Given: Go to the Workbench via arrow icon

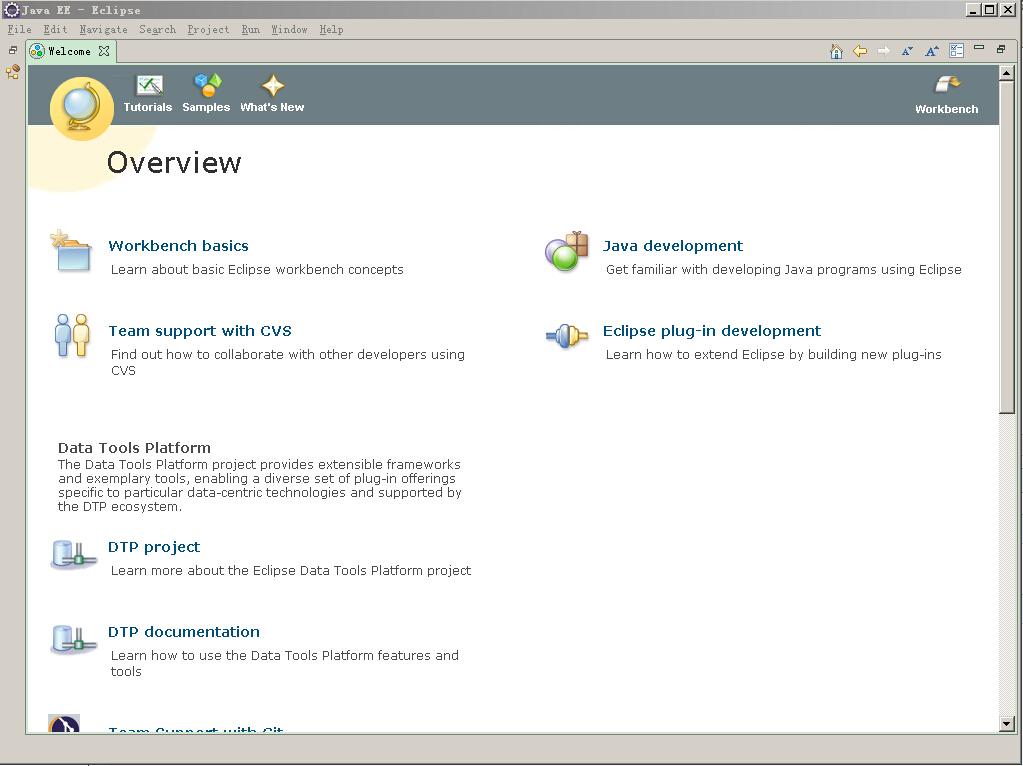Looking at the screenshot, I should (x=946, y=86).
